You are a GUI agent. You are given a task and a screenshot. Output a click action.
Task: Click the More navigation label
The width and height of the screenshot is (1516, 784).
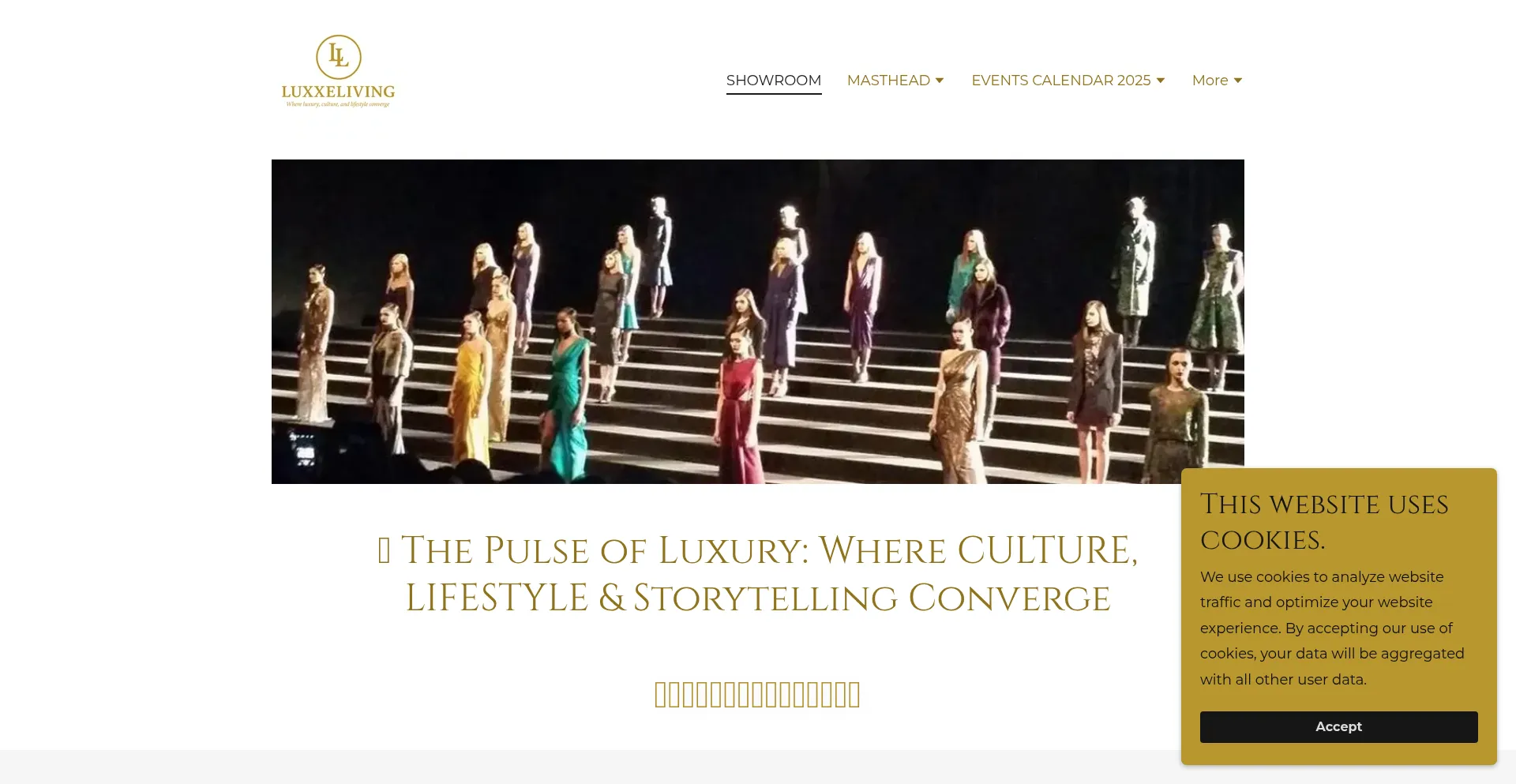tap(1210, 81)
